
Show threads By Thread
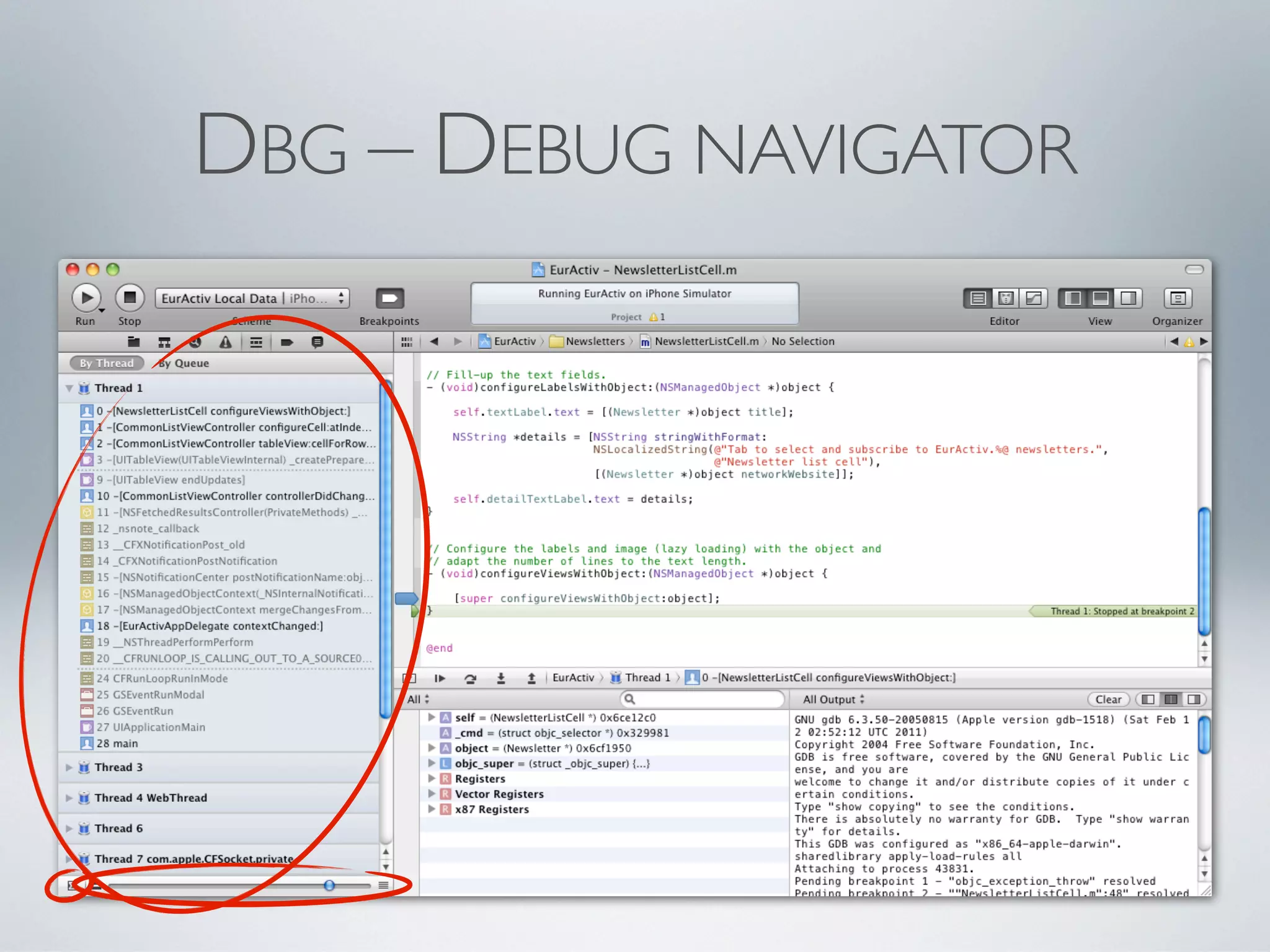107,363
